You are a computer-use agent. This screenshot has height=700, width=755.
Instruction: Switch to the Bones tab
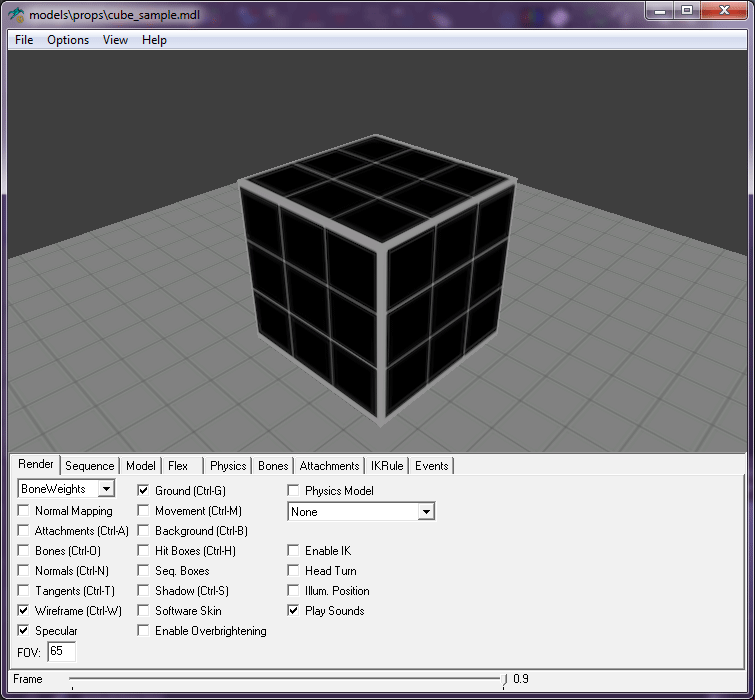pos(273,466)
